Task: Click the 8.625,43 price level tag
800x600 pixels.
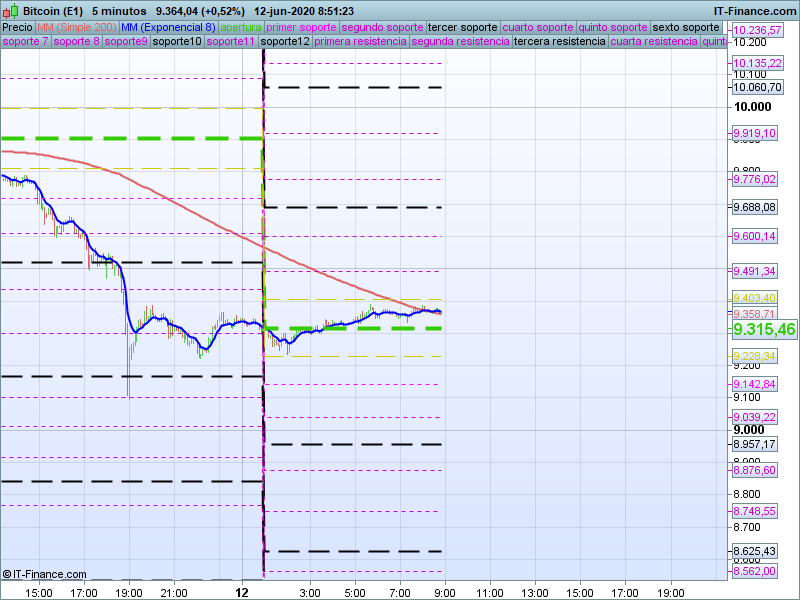Action: click(x=754, y=551)
